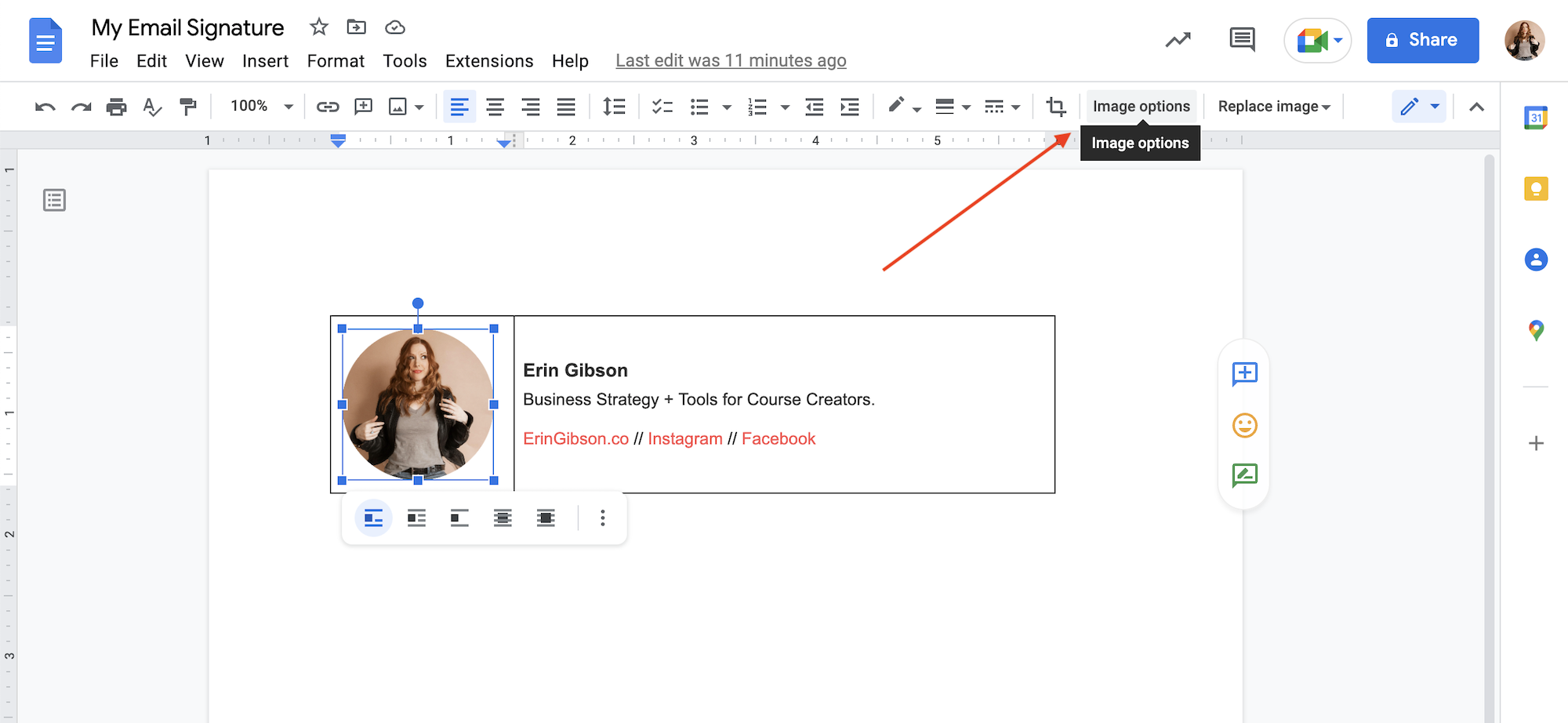Image resolution: width=1568 pixels, height=723 pixels.
Task: Set image Break text option
Action: coord(459,518)
